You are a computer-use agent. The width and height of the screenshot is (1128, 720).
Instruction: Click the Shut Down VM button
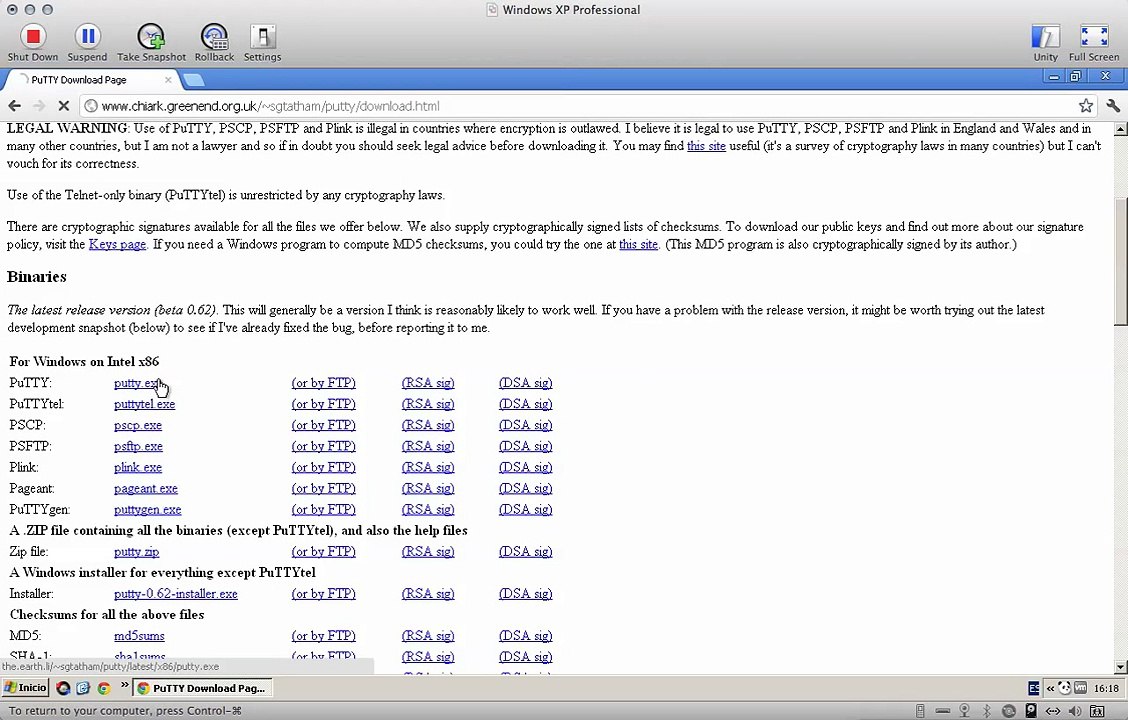pyautogui.click(x=32, y=42)
